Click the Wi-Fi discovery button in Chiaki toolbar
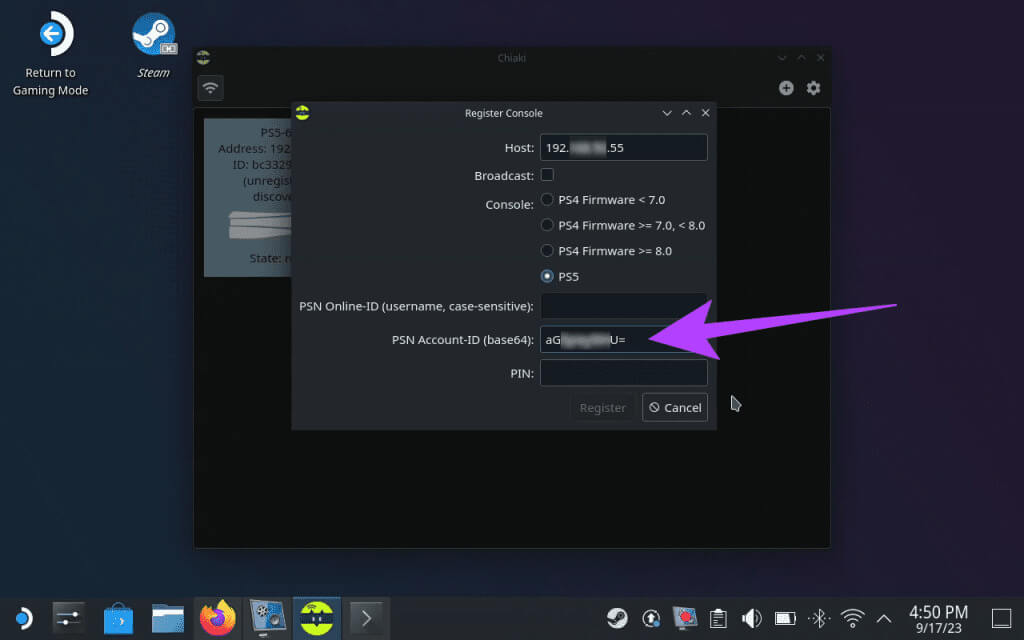 click(210, 88)
